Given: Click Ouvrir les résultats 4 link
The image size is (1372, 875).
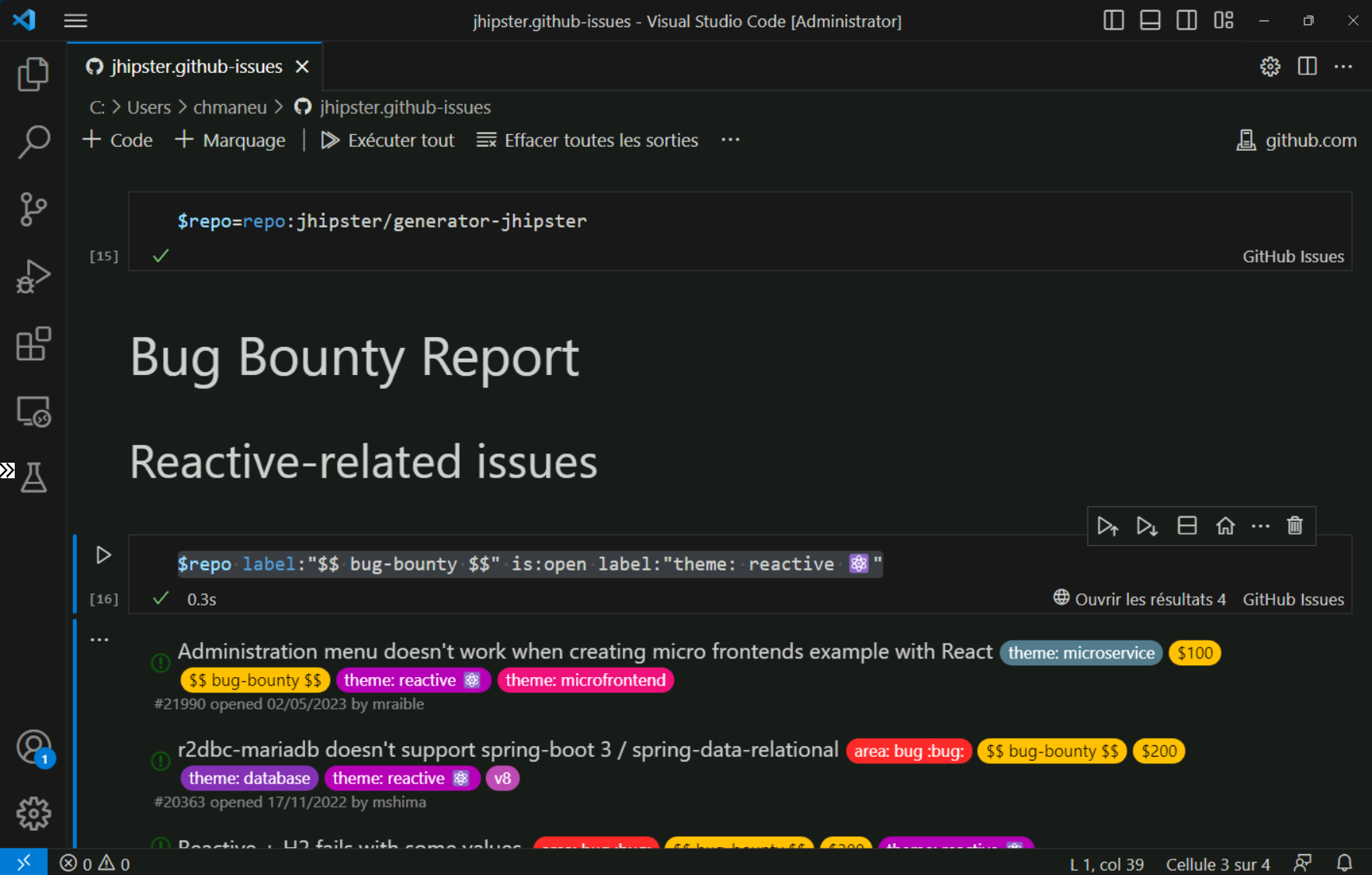Looking at the screenshot, I should coord(1140,599).
